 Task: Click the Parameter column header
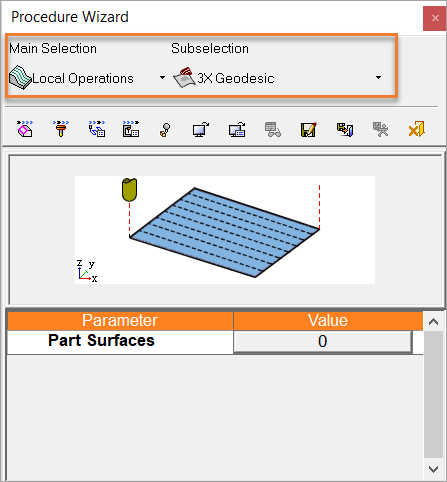click(x=120, y=320)
